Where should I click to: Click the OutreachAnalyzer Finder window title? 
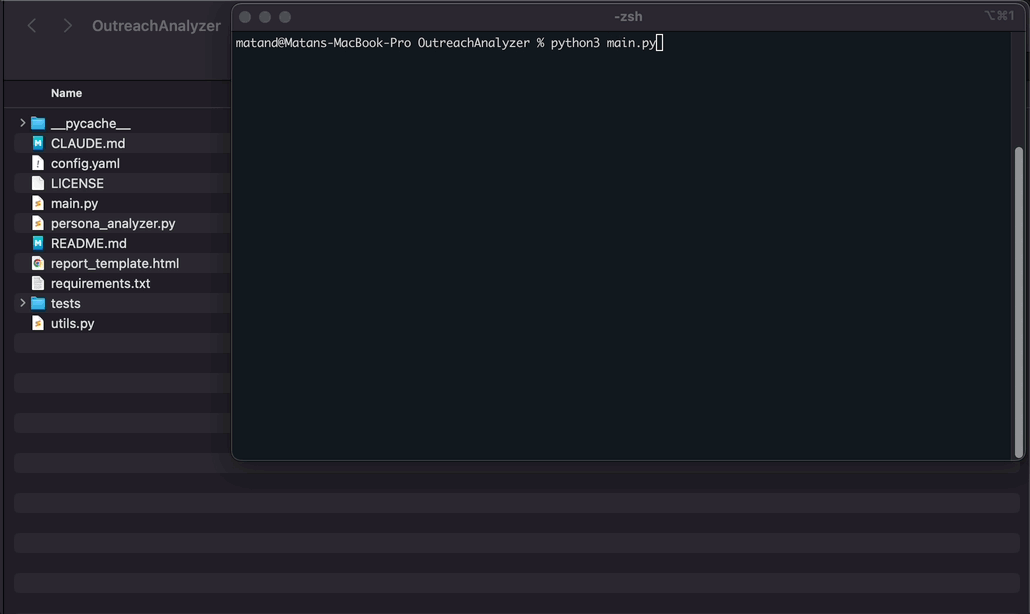coord(156,26)
